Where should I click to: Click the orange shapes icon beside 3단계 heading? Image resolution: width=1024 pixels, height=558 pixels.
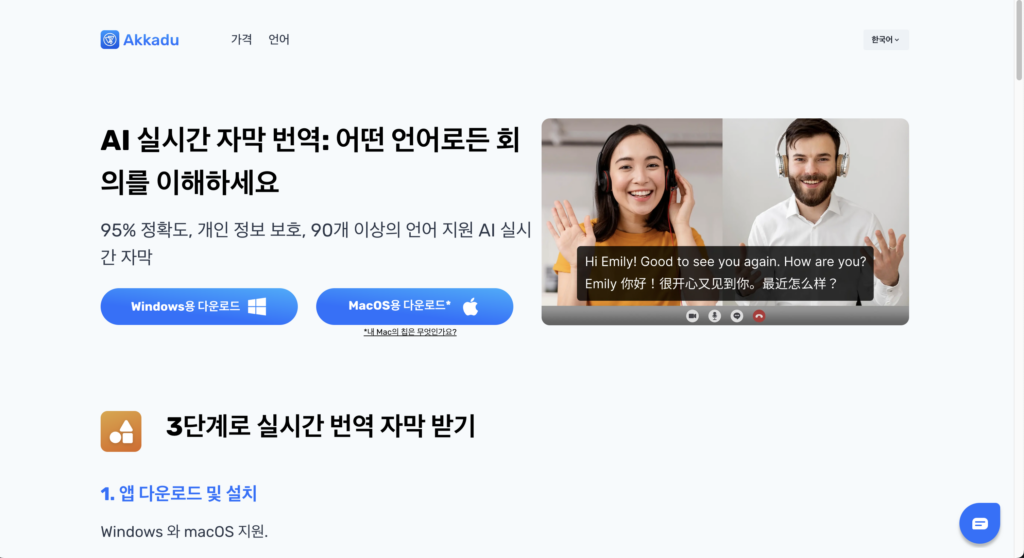[121, 431]
